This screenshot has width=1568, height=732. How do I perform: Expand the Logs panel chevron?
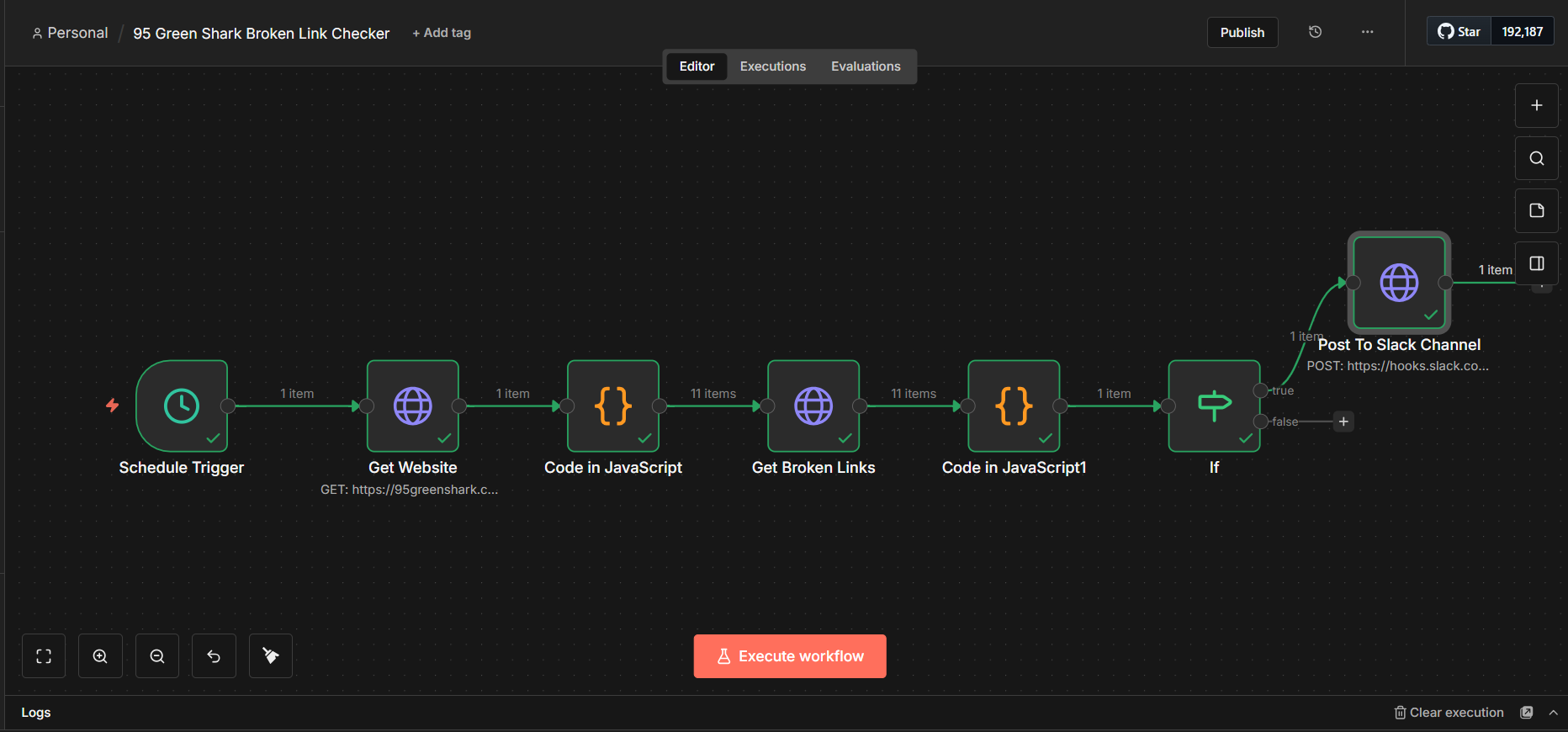1553,713
